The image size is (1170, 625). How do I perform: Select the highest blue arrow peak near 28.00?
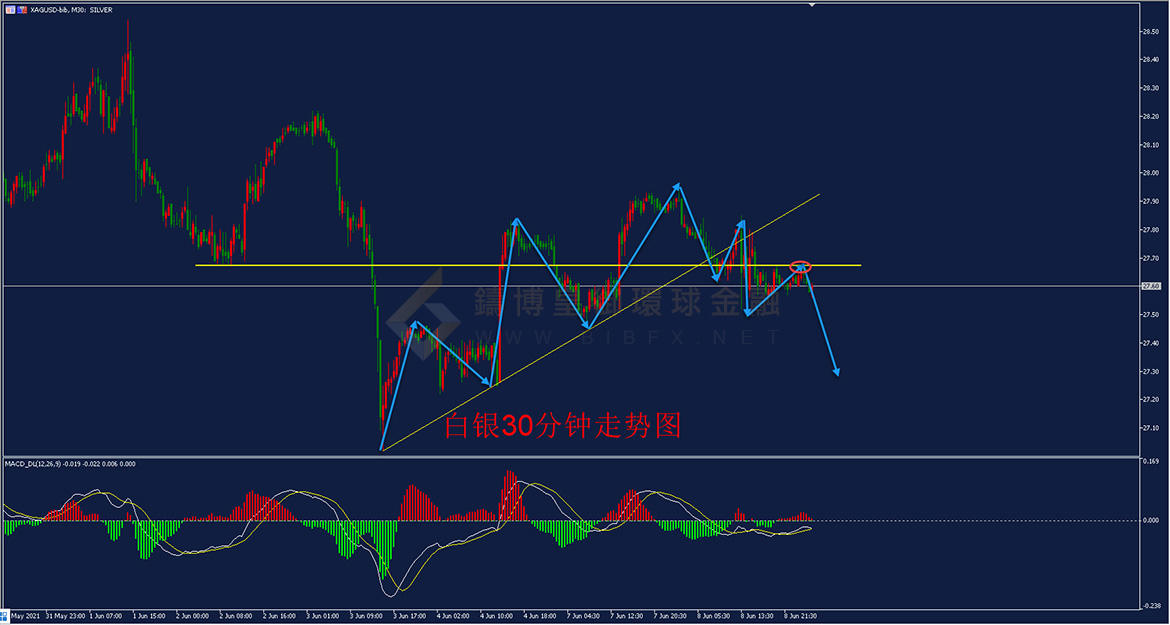(x=679, y=186)
